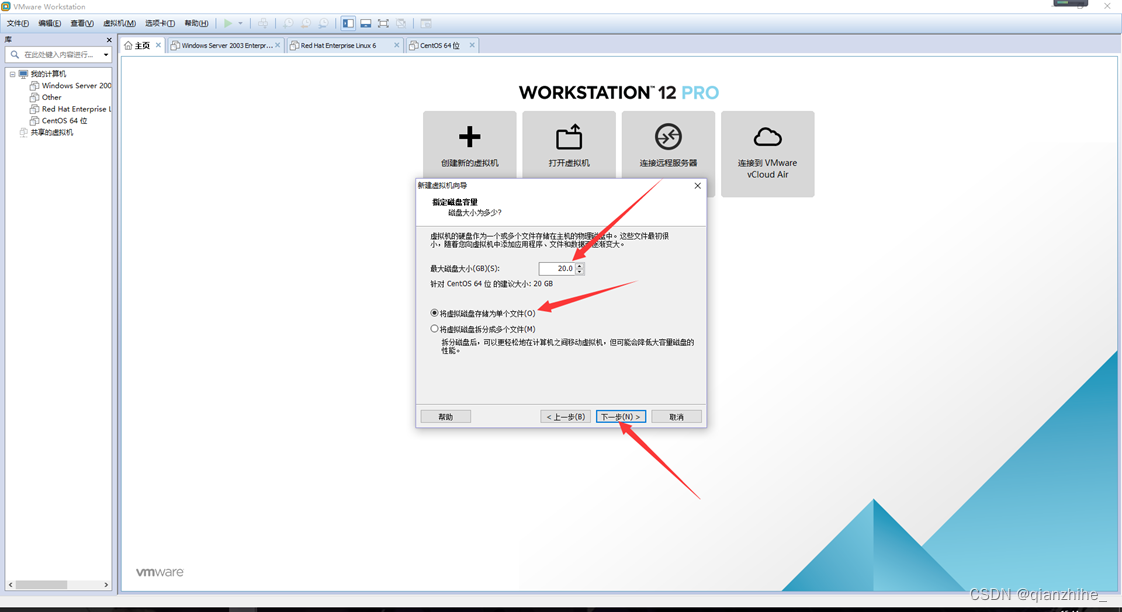Close the Windows Server 2003 tab
Screen dimensions: 1122x612
[x=278, y=45]
